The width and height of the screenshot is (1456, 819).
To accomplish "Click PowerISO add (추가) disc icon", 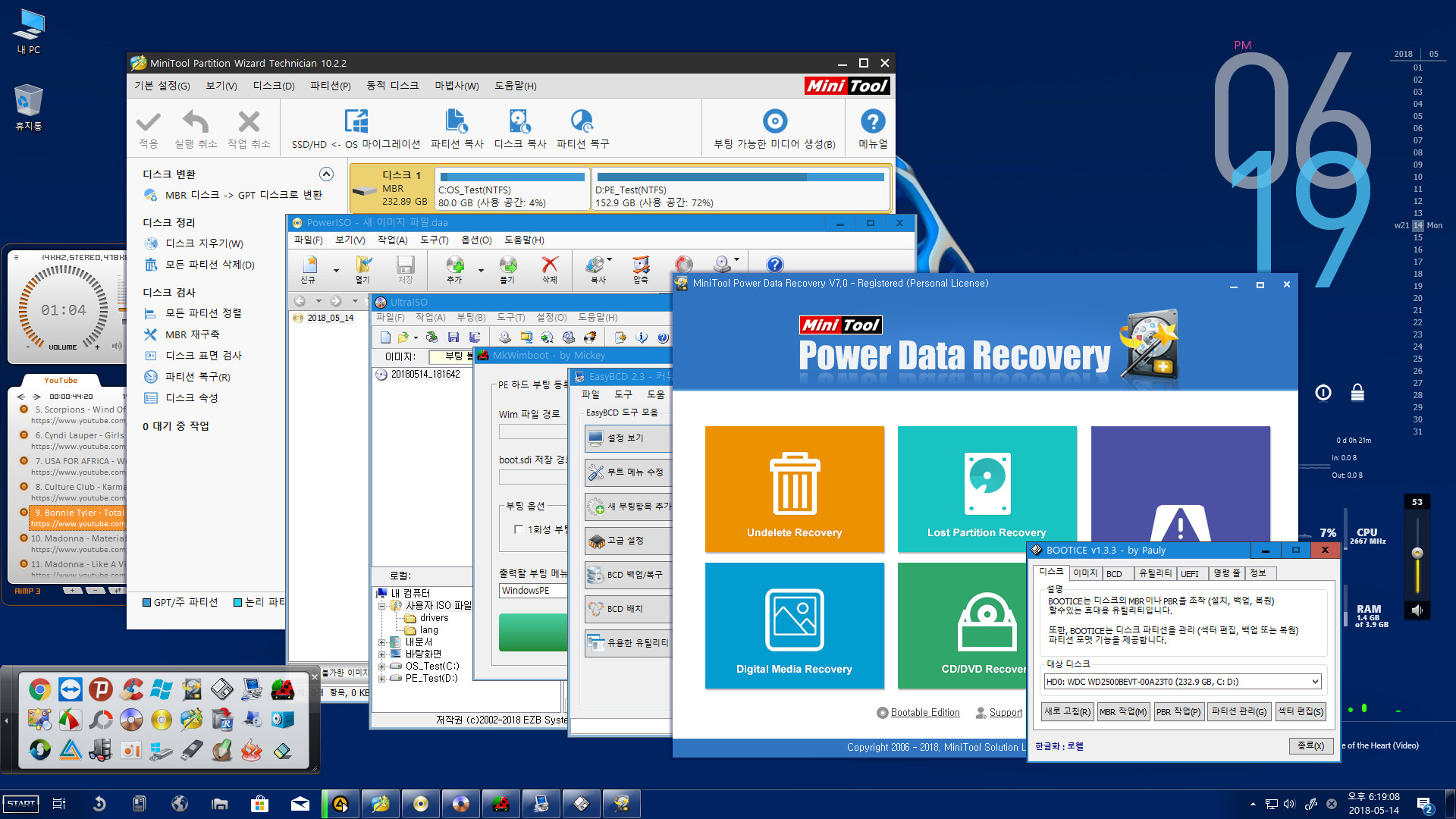I will (x=455, y=265).
